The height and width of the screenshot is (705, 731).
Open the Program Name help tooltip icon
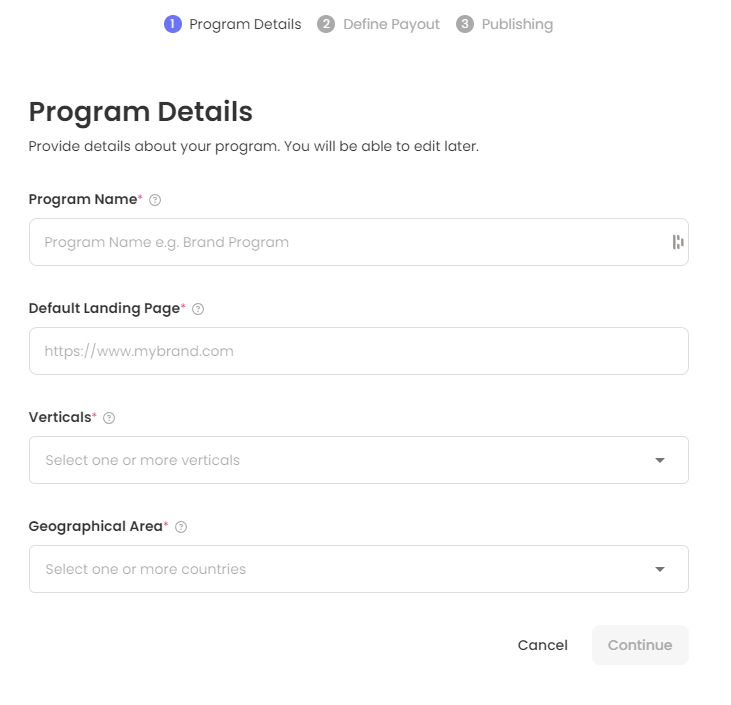click(155, 200)
